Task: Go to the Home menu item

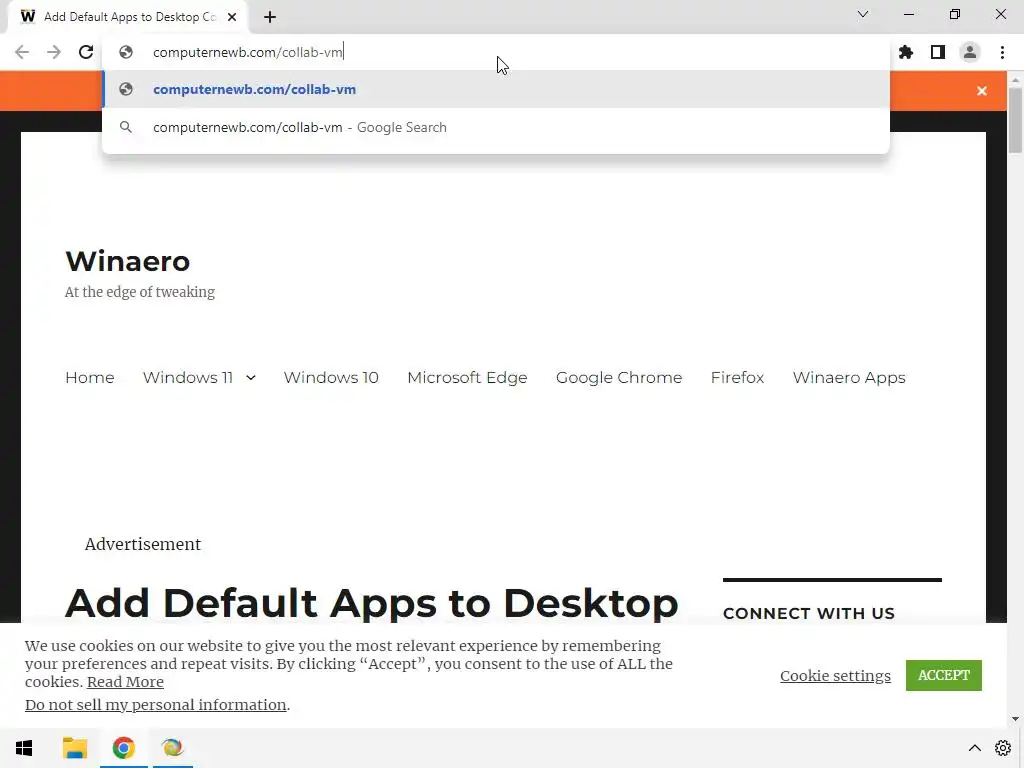Action: (x=89, y=377)
